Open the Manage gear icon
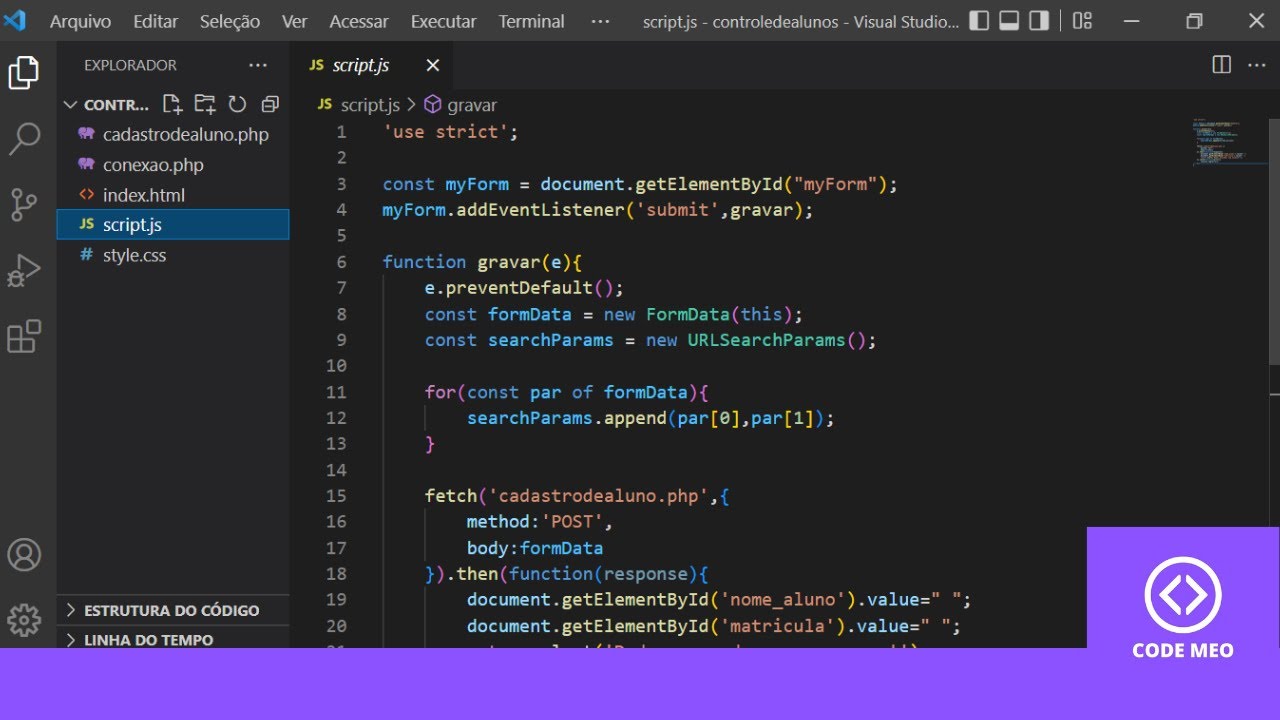 pyautogui.click(x=24, y=620)
